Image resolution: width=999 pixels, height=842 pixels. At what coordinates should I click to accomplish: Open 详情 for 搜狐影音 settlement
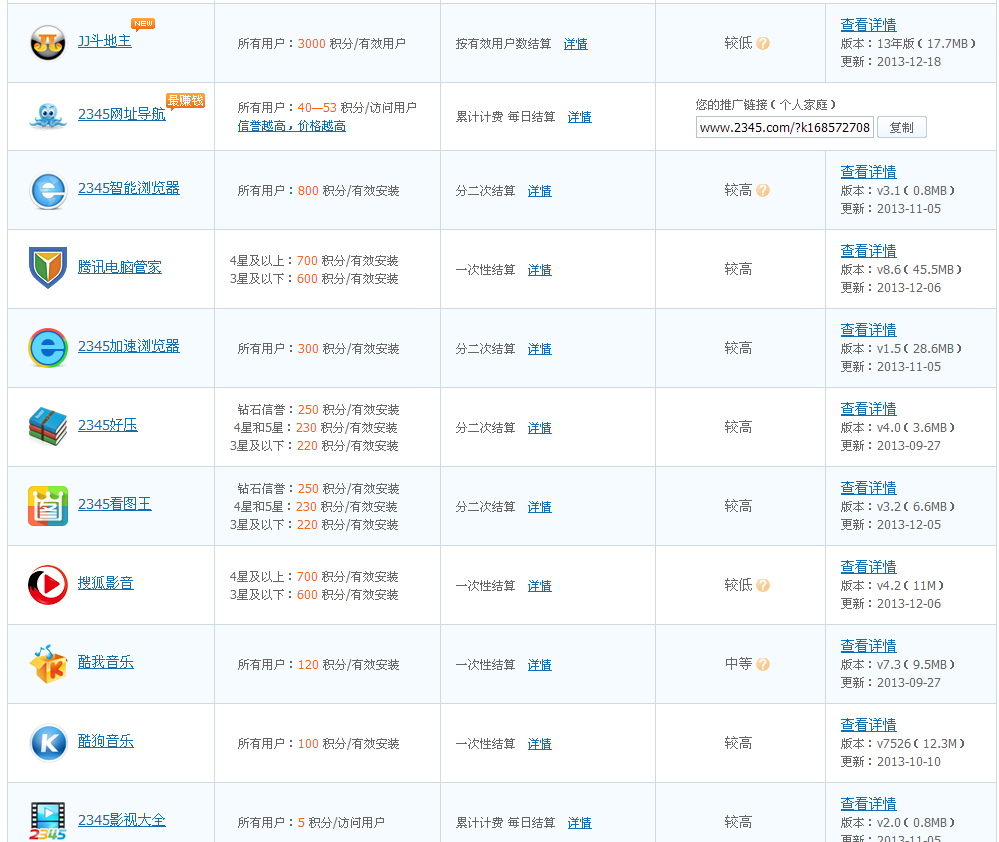click(x=540, y=586)
